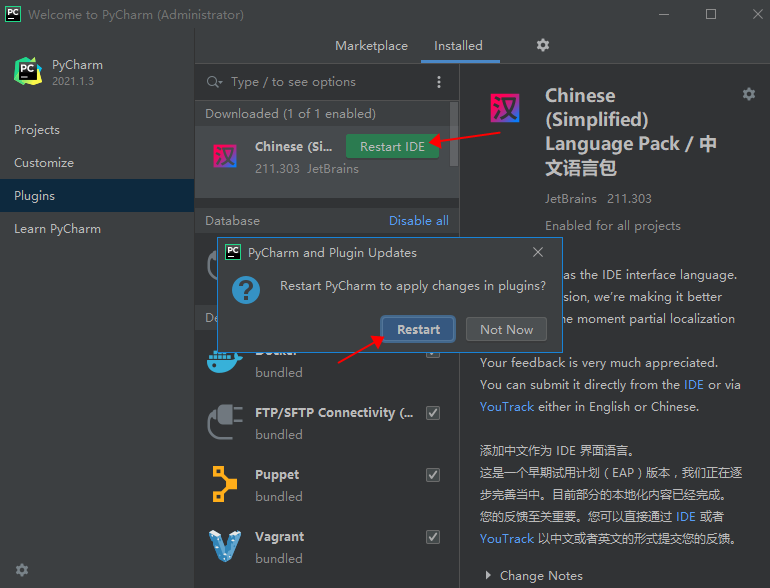The height and width of the screenshot is (588, 770).
Task: Click the Docker whale plugin icon
Action: pyautogui.click(x=224, y=362)
